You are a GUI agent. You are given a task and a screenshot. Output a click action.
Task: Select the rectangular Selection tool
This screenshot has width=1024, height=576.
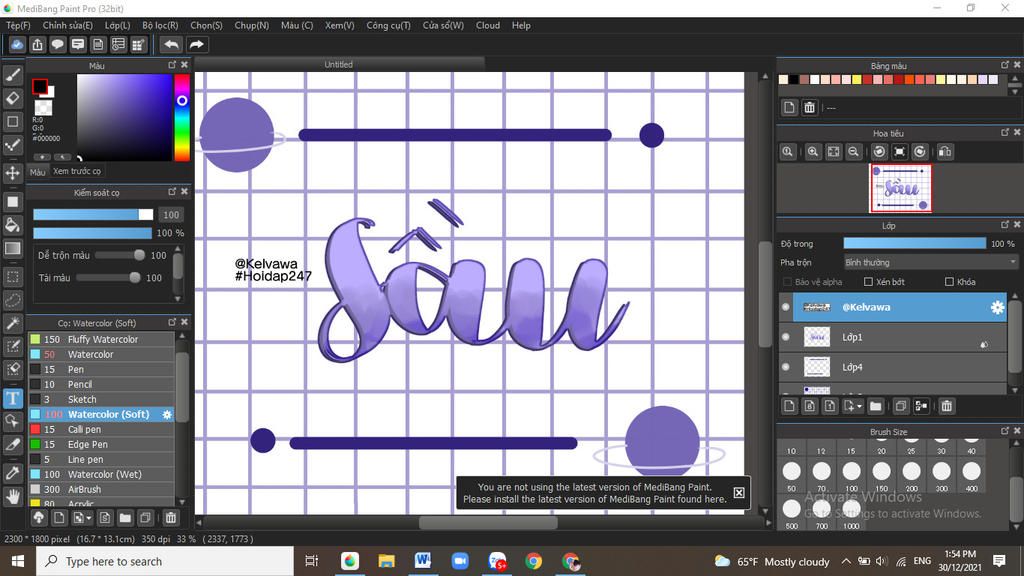(12, 277)
